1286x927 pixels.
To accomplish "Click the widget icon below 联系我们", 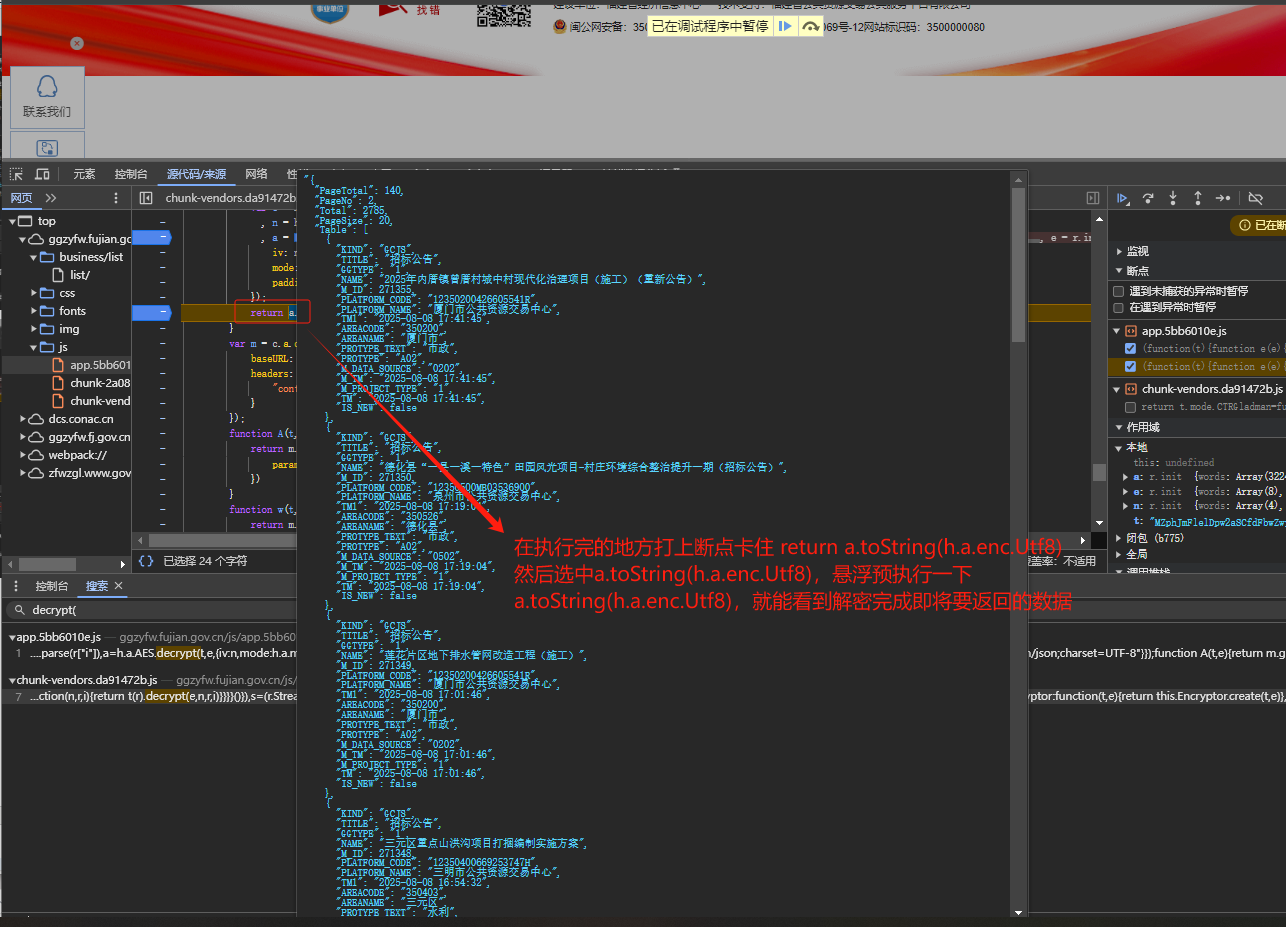I will pos(47,147).
